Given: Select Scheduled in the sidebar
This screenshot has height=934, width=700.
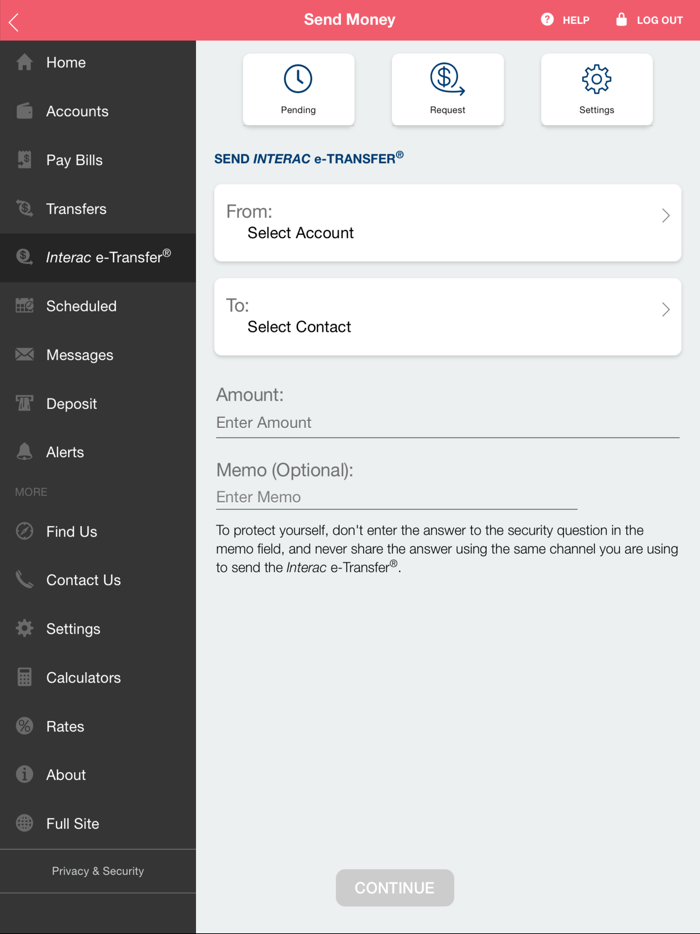Looking at the screenshot, I should (81, 306).
